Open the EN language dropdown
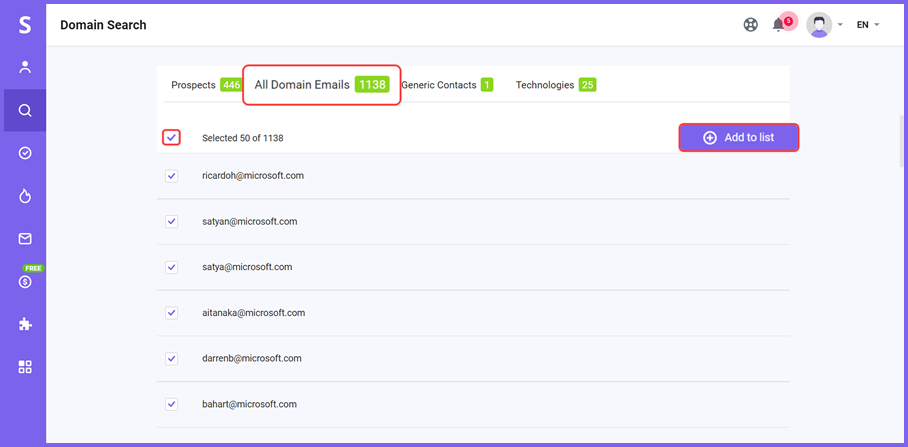This screenshot has height=447, width=908. click(868, 25)
